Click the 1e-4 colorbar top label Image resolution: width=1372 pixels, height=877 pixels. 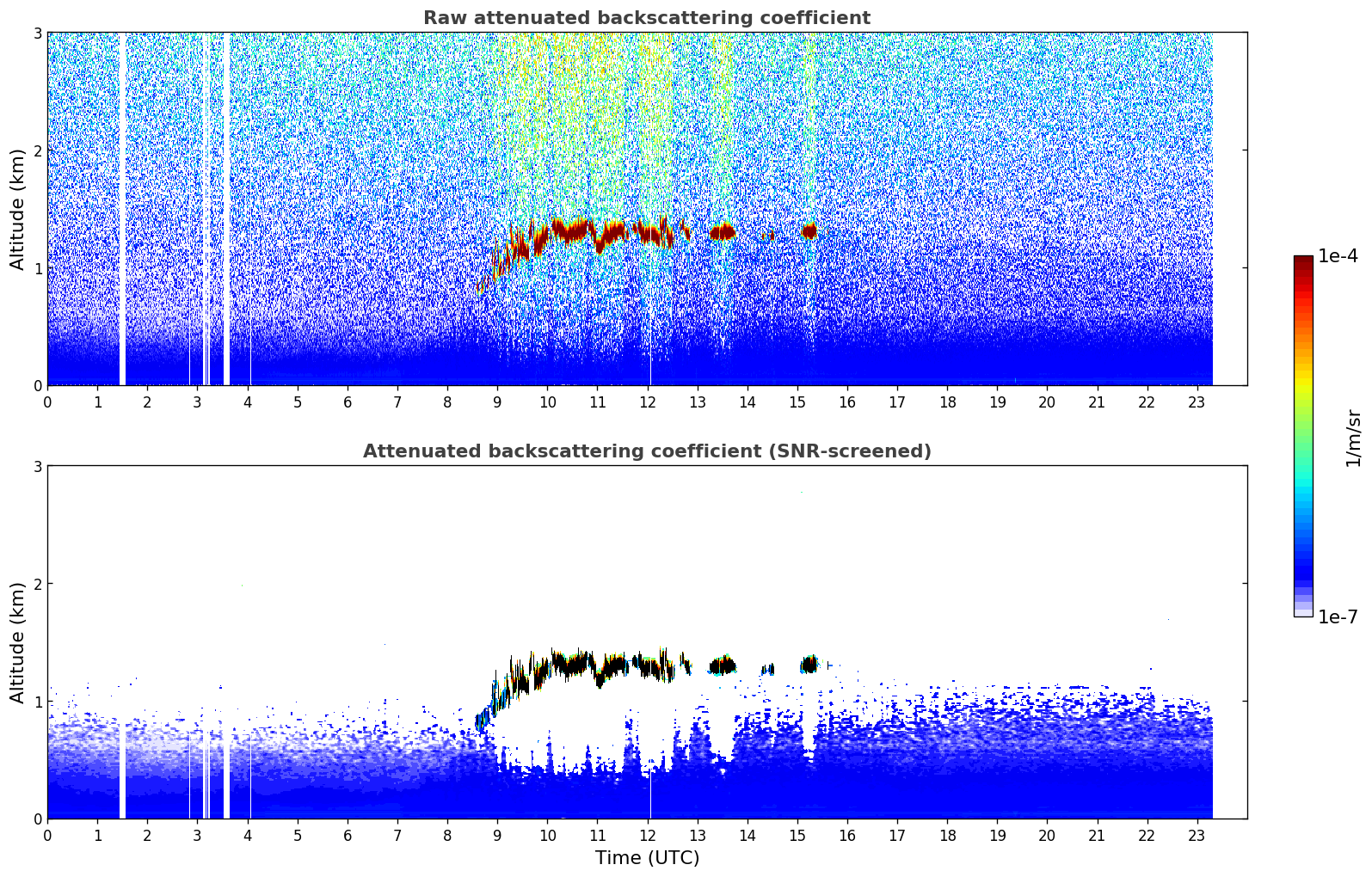coord(1338,256)
